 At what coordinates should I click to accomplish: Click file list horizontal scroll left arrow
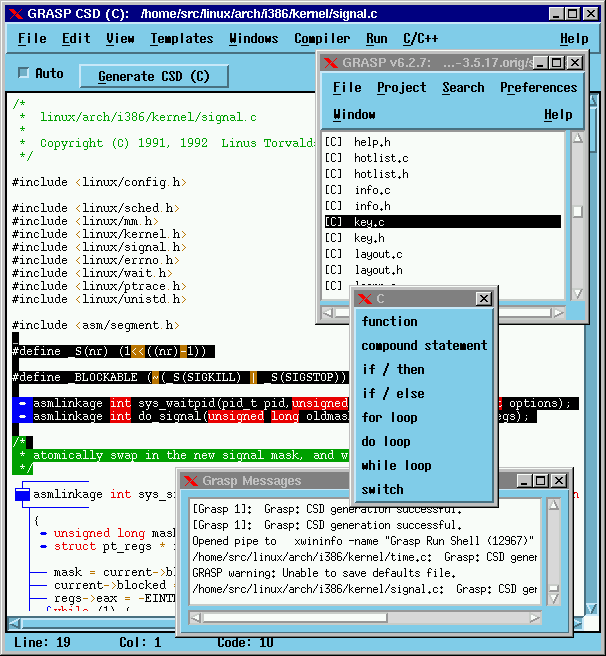click(x=328, y=313)
